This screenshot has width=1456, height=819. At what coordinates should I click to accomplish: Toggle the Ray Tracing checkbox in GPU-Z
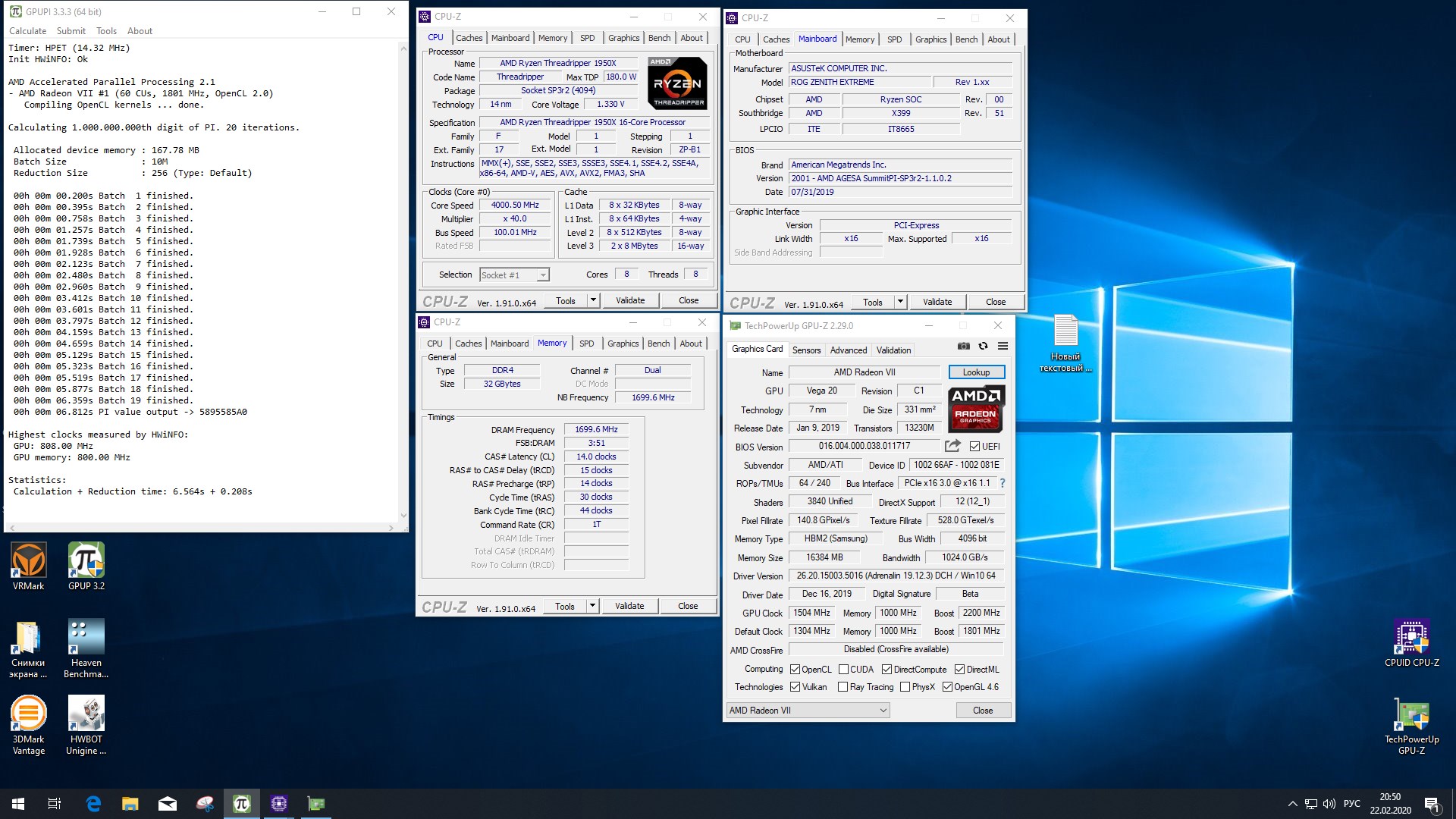coord(843,687)
